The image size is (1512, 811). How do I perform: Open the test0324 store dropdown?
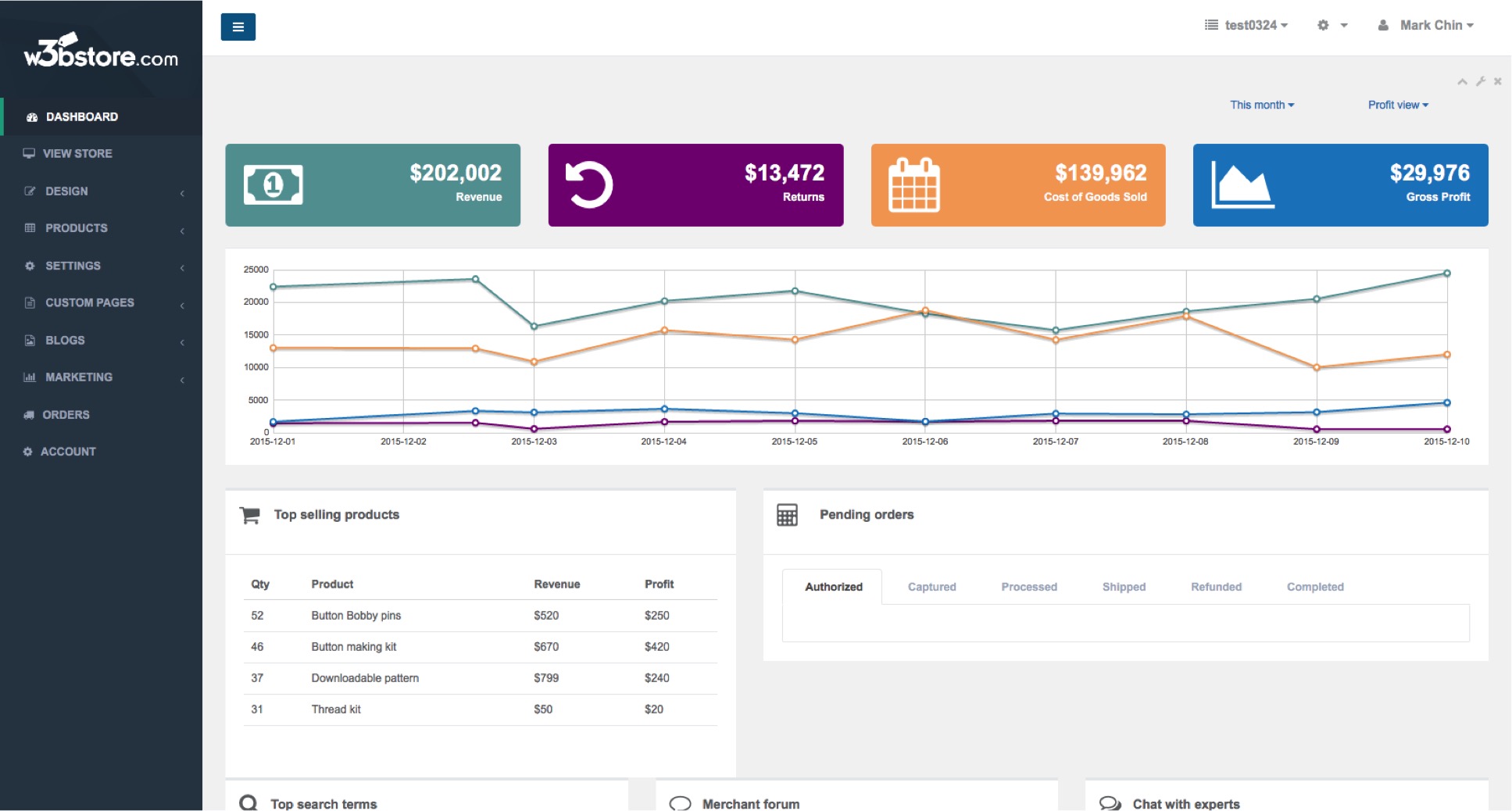pos(1246,25)
